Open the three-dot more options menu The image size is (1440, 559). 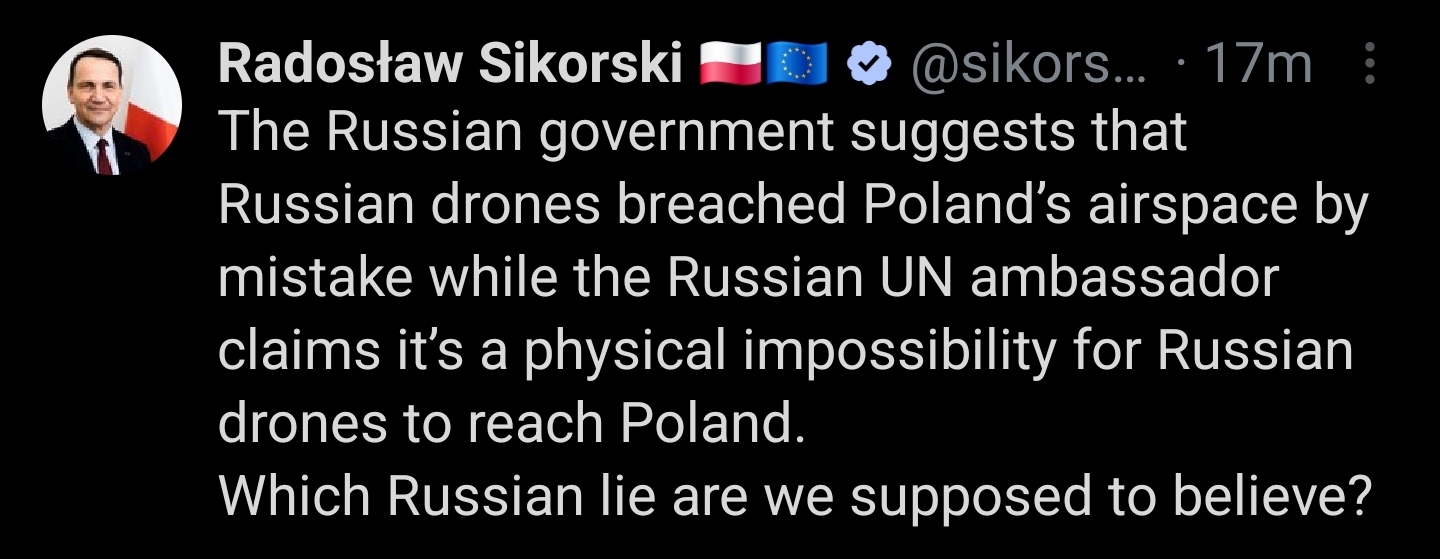point(1369,67)
